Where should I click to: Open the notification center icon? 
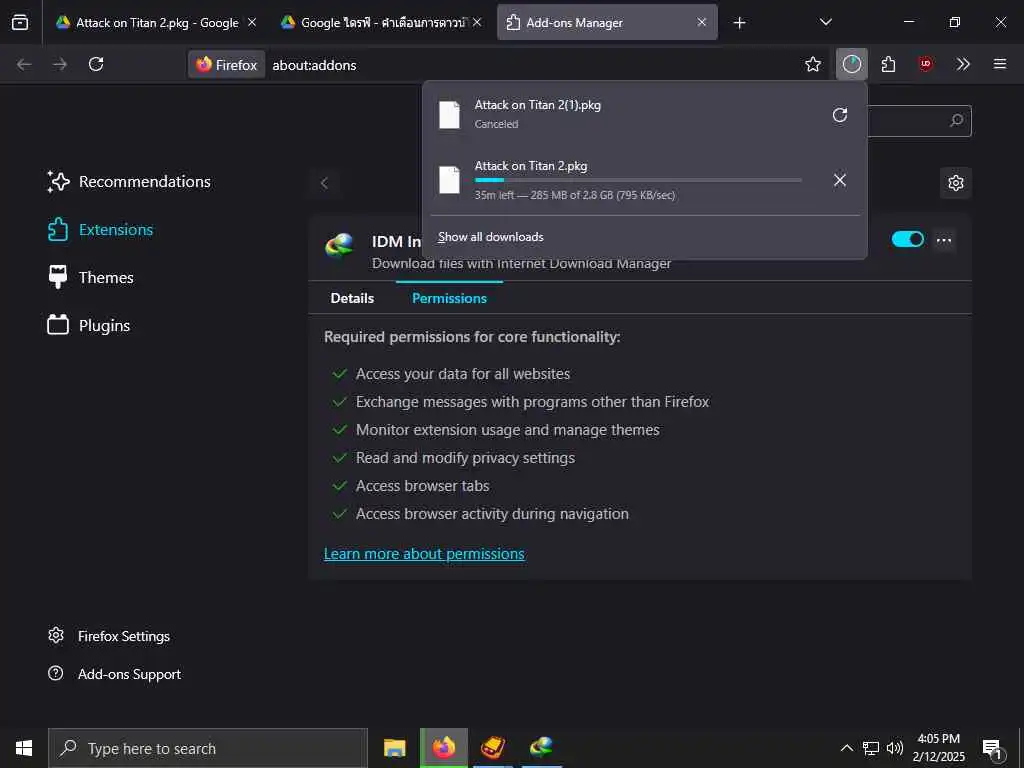(992, 749)
